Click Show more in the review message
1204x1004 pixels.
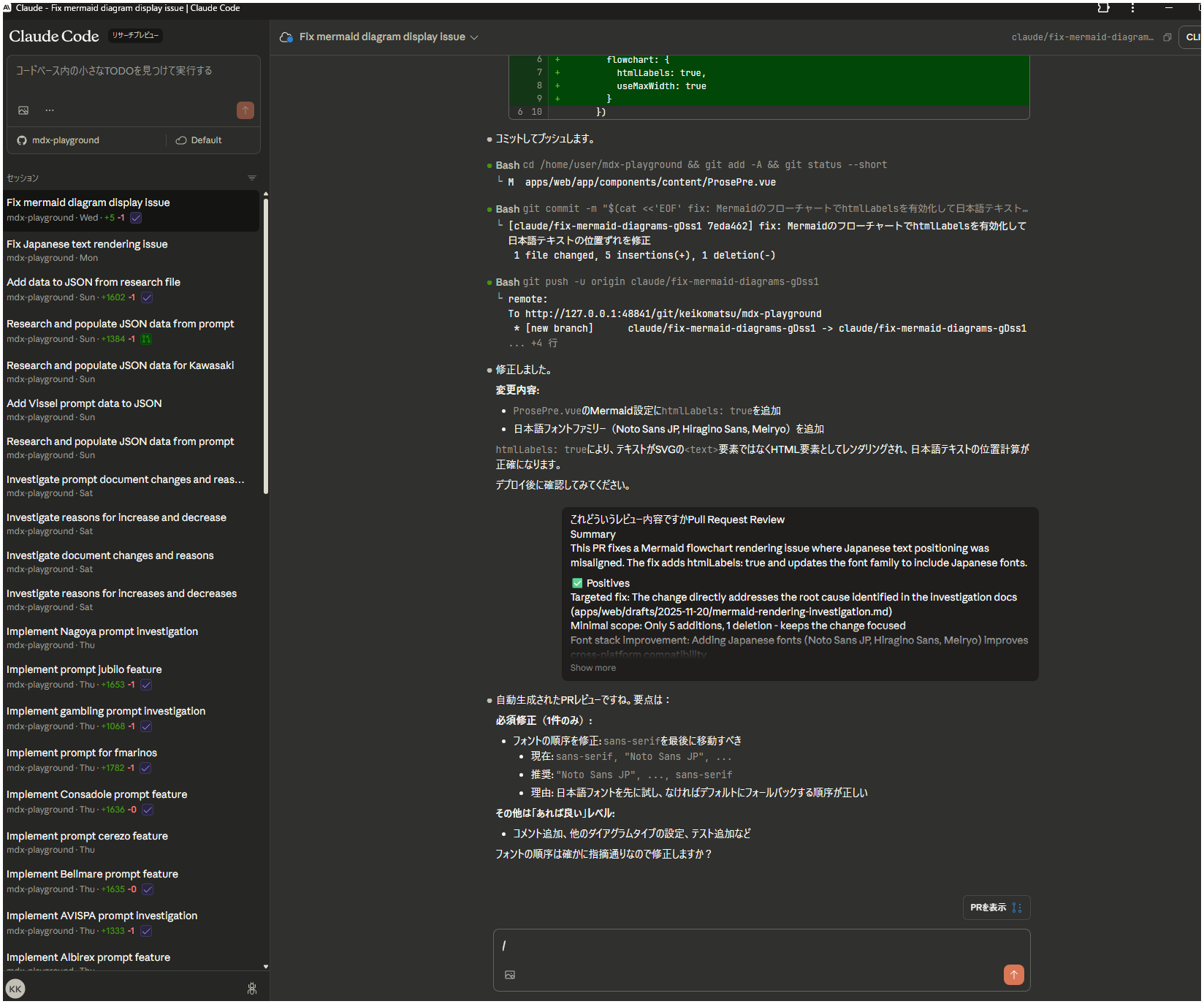(593, 668)
